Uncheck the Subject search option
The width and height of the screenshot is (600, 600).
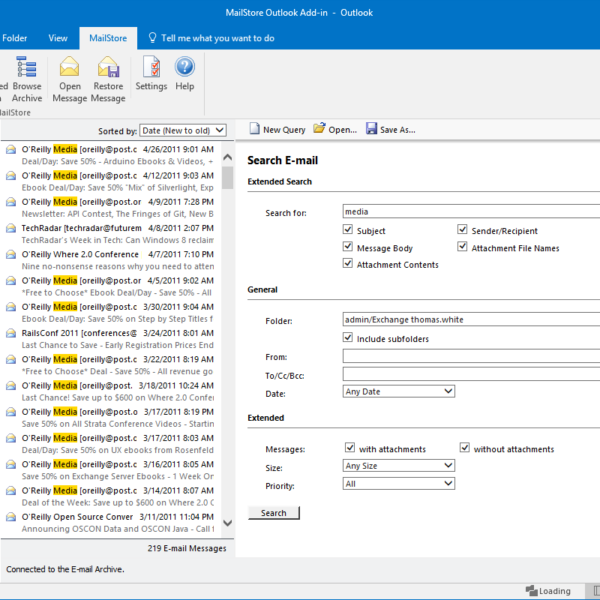[347, 230]
